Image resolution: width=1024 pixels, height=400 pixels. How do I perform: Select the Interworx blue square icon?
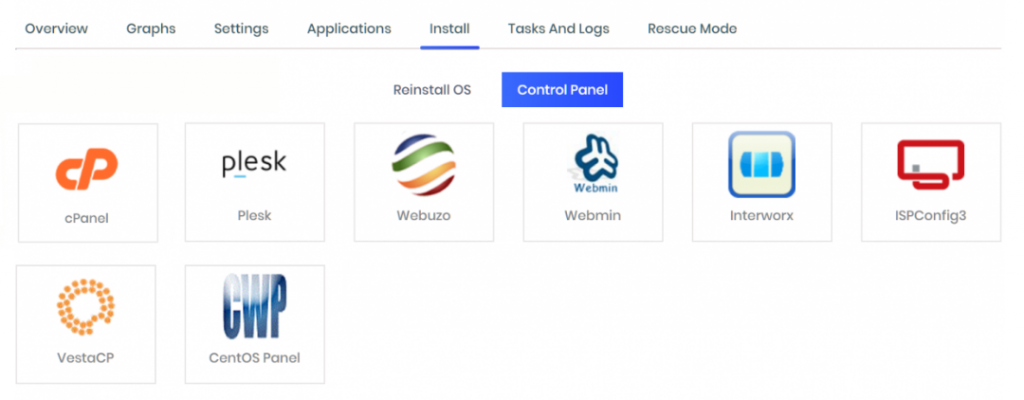(761, 165)
